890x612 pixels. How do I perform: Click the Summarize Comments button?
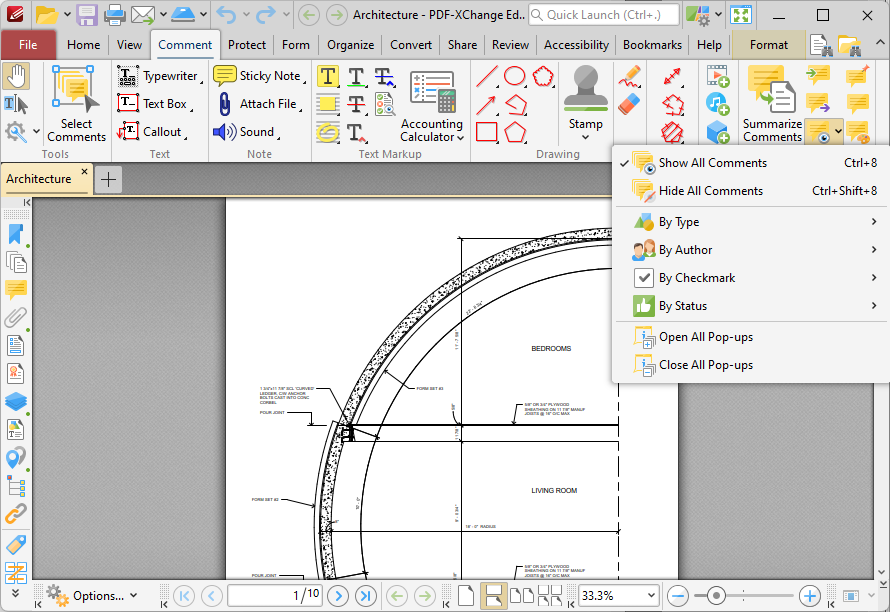(773, 104)
